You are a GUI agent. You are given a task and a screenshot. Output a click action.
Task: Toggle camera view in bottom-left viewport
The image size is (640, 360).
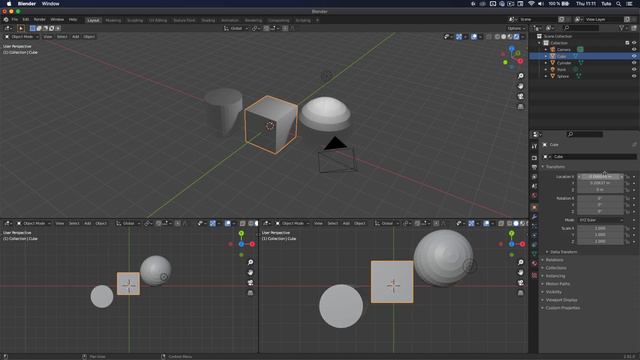point(250,282)
